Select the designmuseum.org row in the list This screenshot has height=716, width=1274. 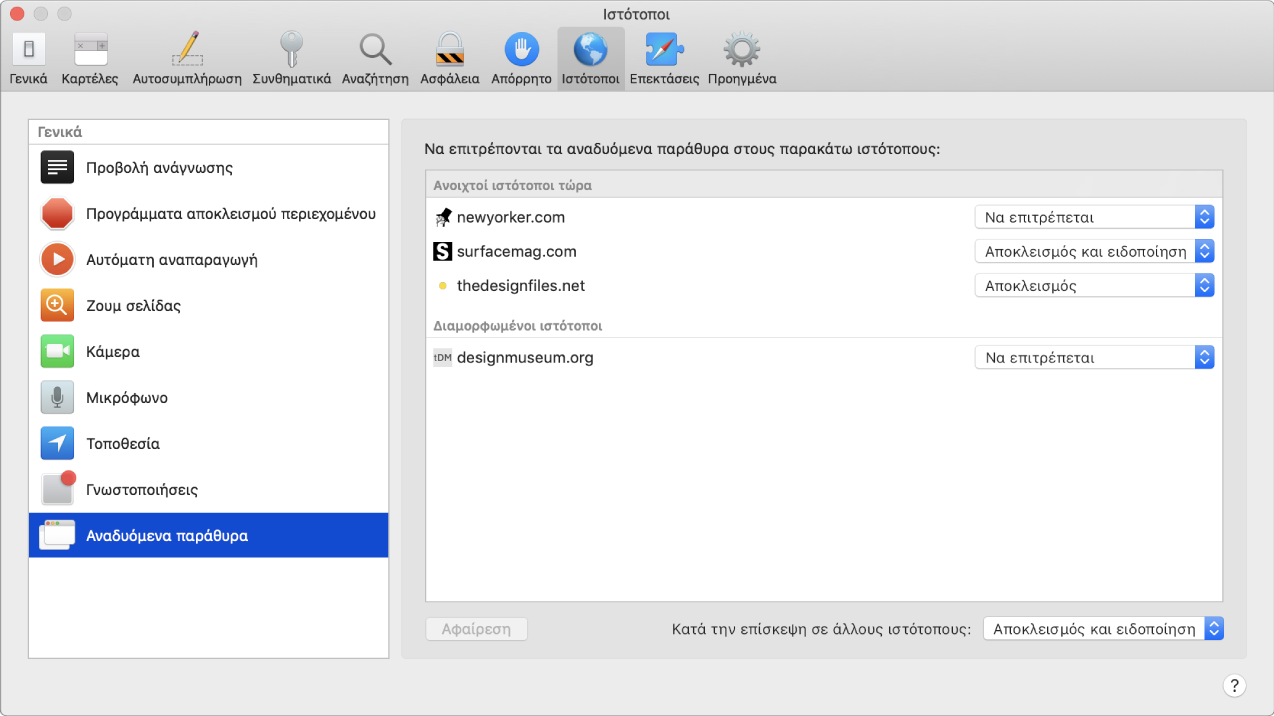(x=824, y=357)
